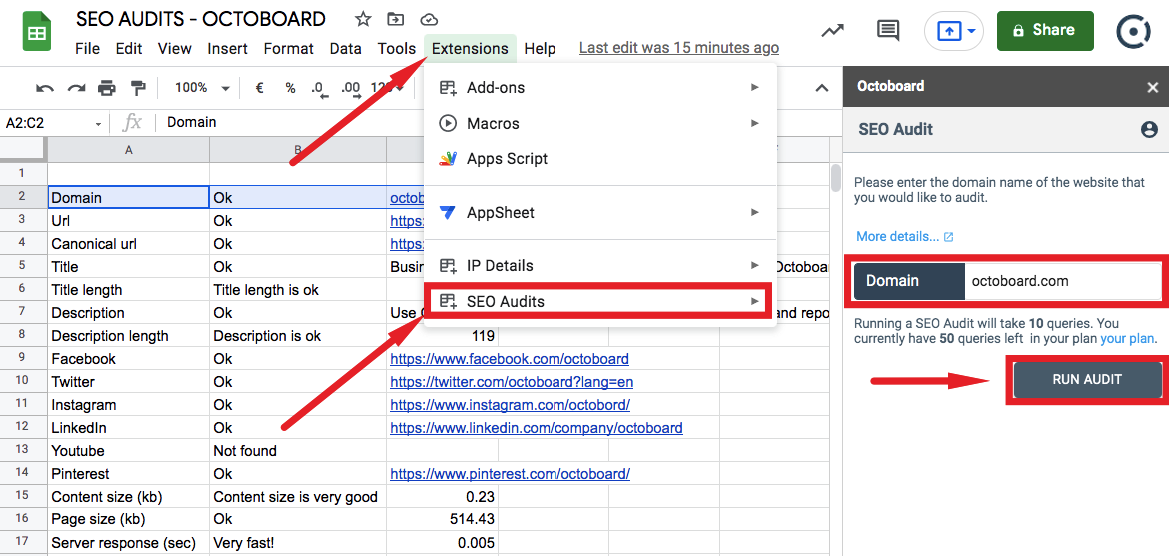Viewport: 1169px width, 556px height.
Task: Open the LinkedIn company link
Action: click(x=536, y=429)
